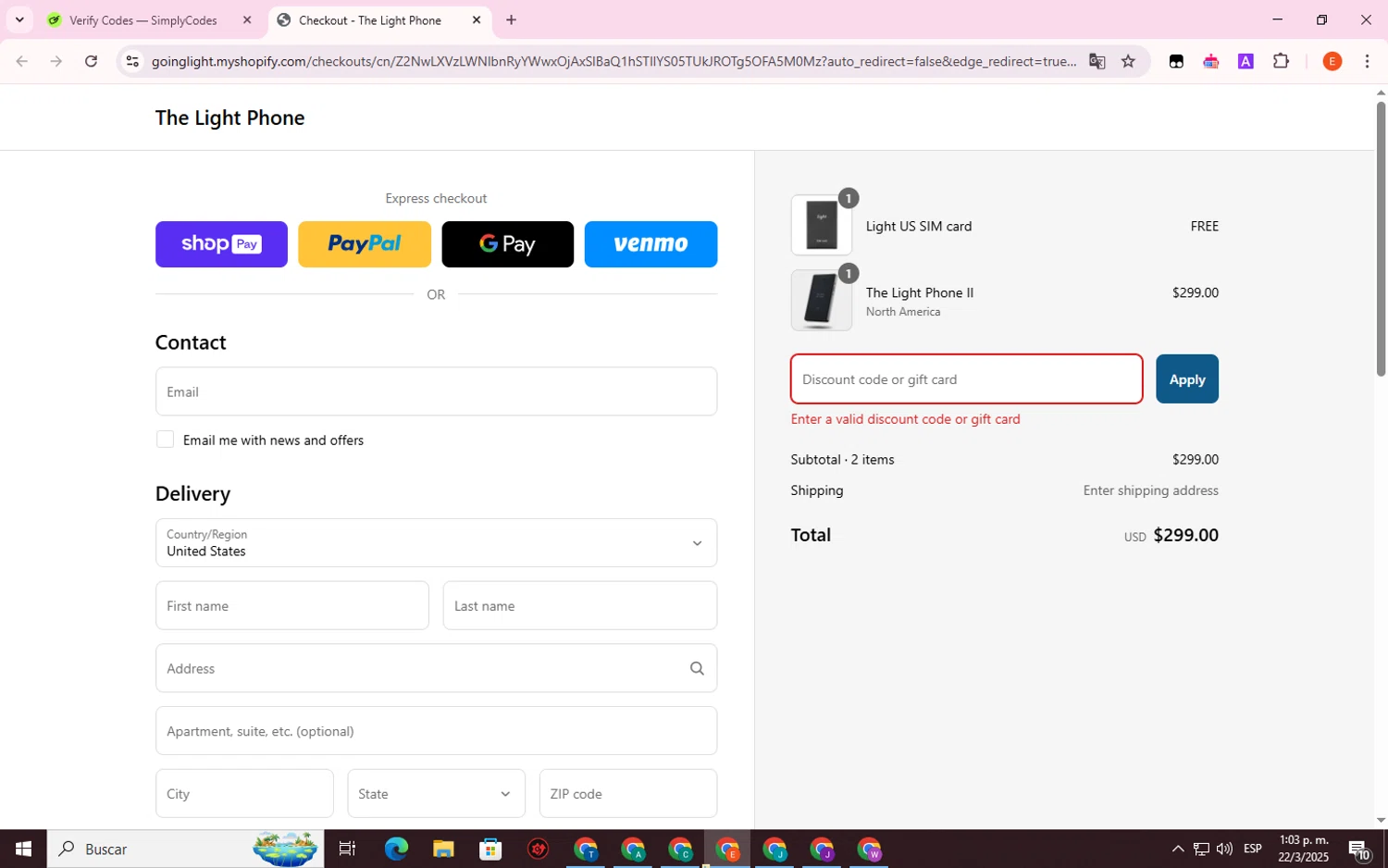The height and width of the screenshot is (868, 1388).
Task: Select the Checkout - The Light Phone tab
Action: pos(370,20)
